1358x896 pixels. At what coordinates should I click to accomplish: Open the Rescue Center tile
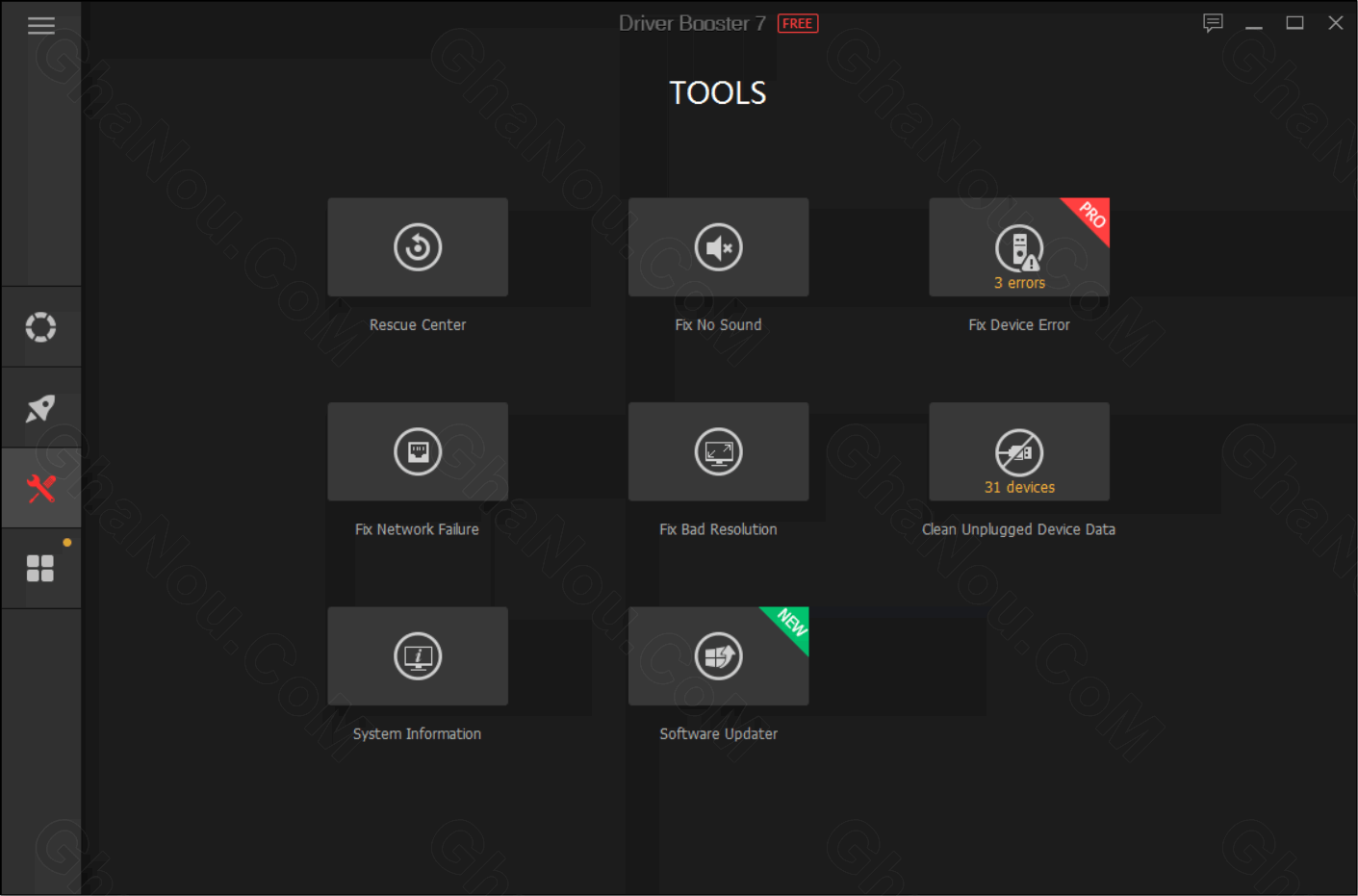tap(418, 247)
